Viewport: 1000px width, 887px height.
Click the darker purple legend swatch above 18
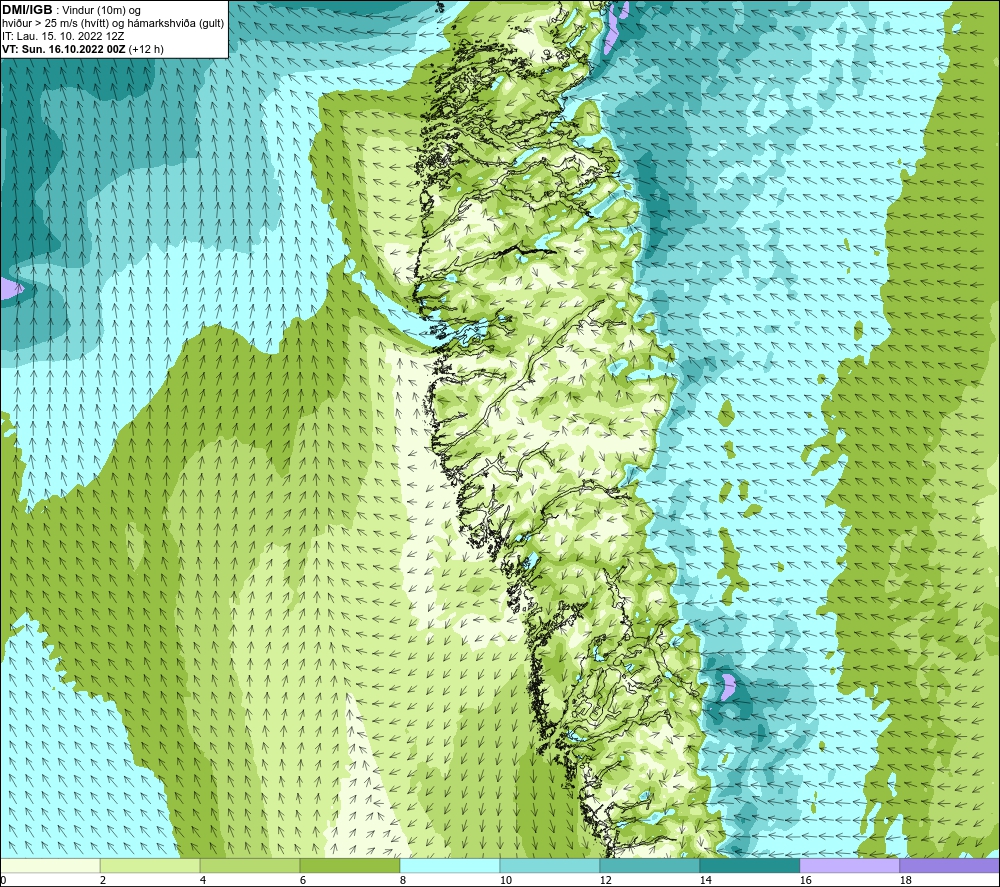[949, 865]
